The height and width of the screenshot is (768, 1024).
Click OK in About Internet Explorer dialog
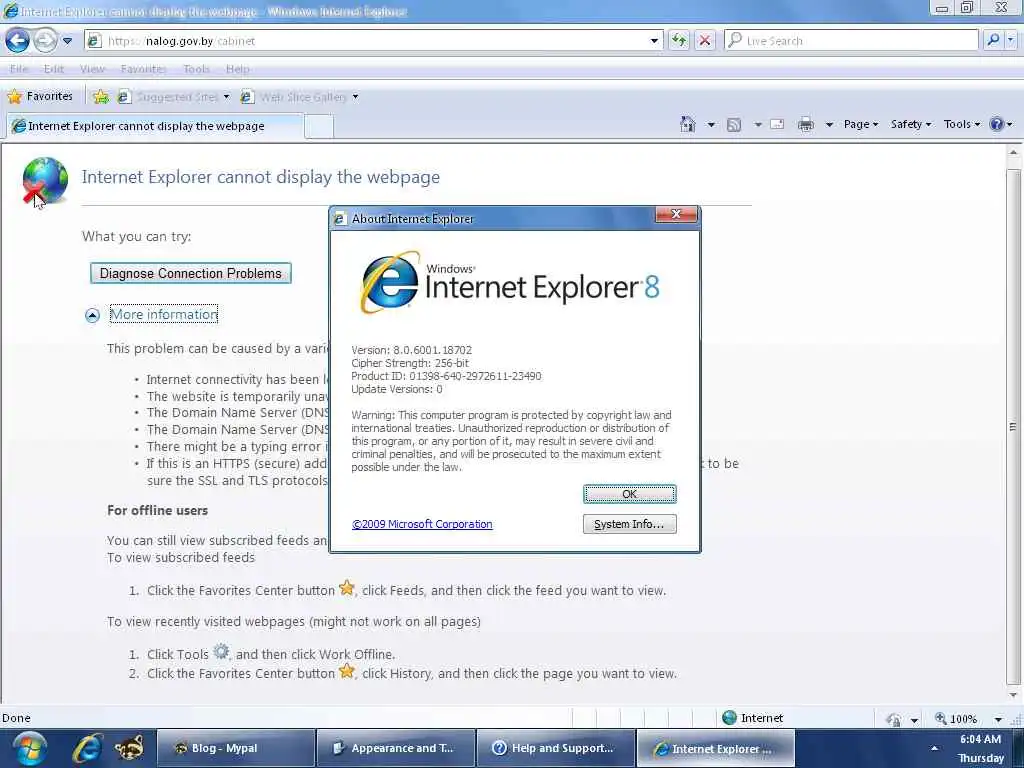pos(630,494)
